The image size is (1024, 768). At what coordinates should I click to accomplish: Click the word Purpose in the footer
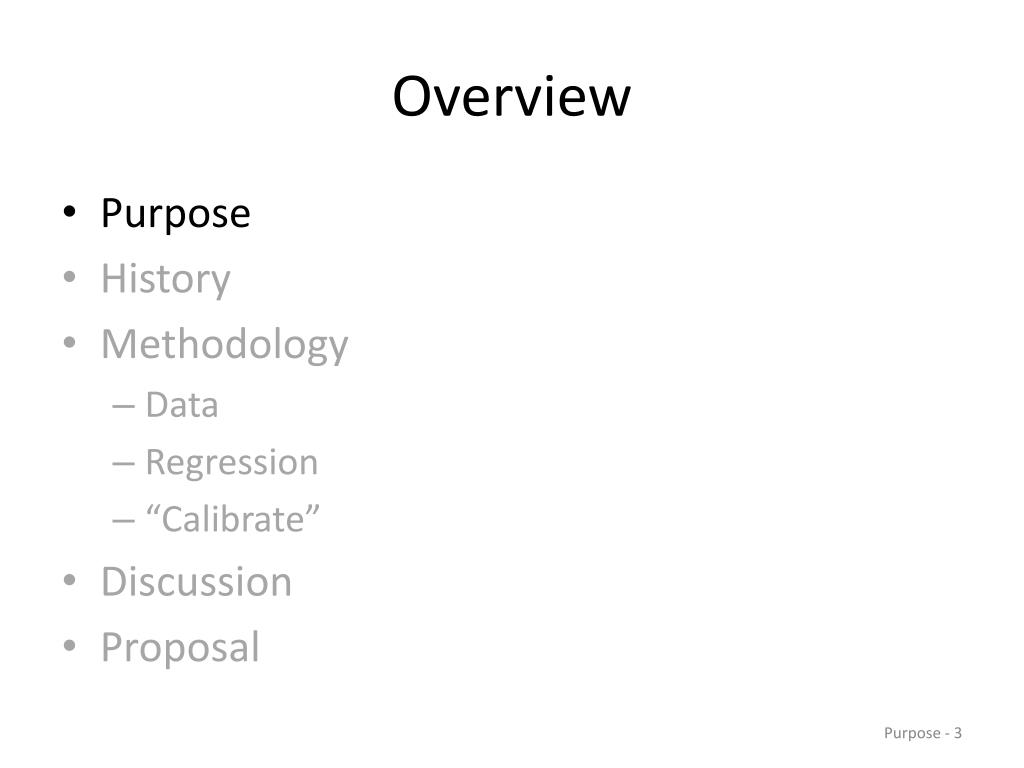click(x=912, y=733)
